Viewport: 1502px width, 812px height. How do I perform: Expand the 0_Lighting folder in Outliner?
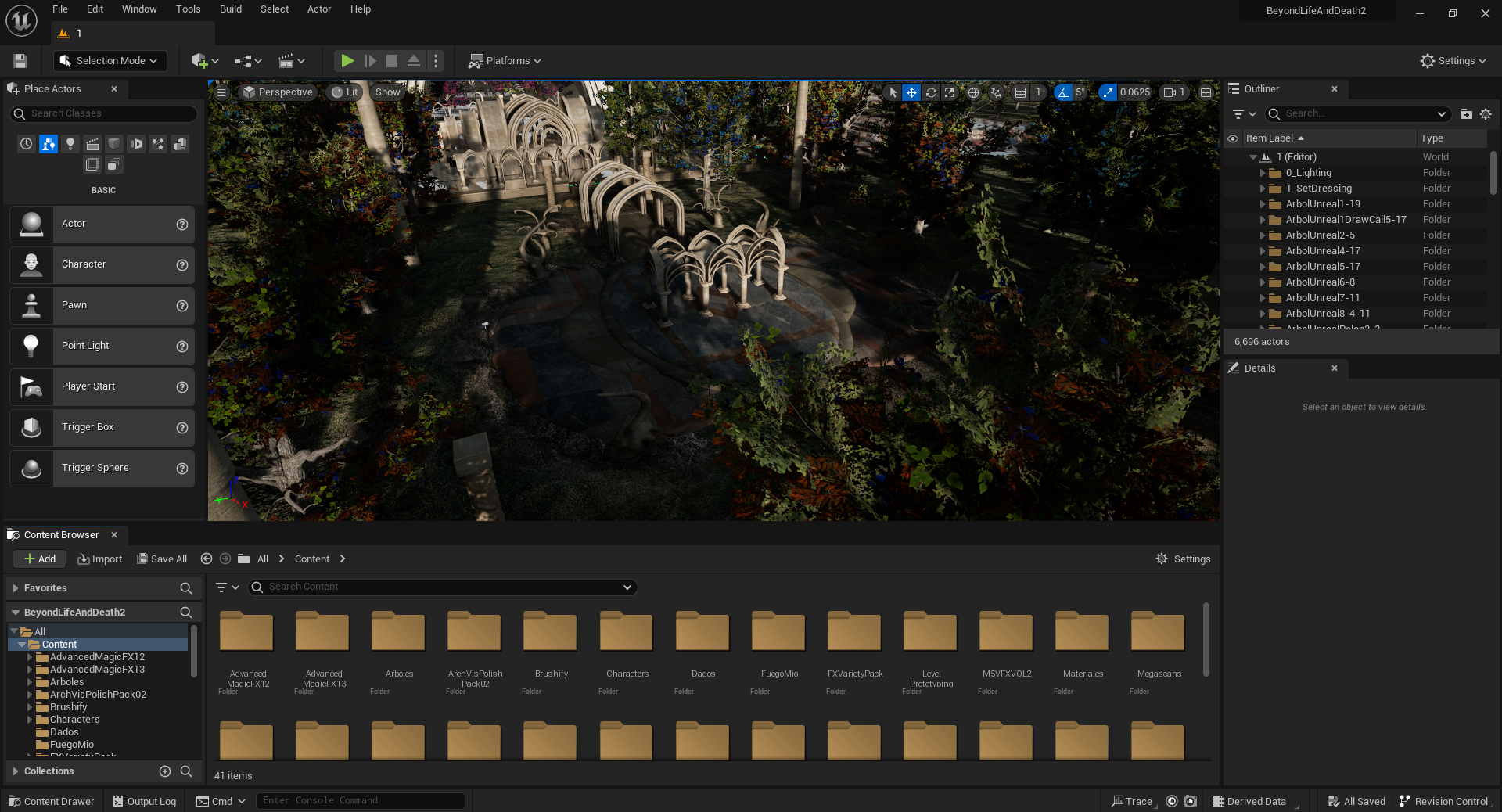(1262, 173)
